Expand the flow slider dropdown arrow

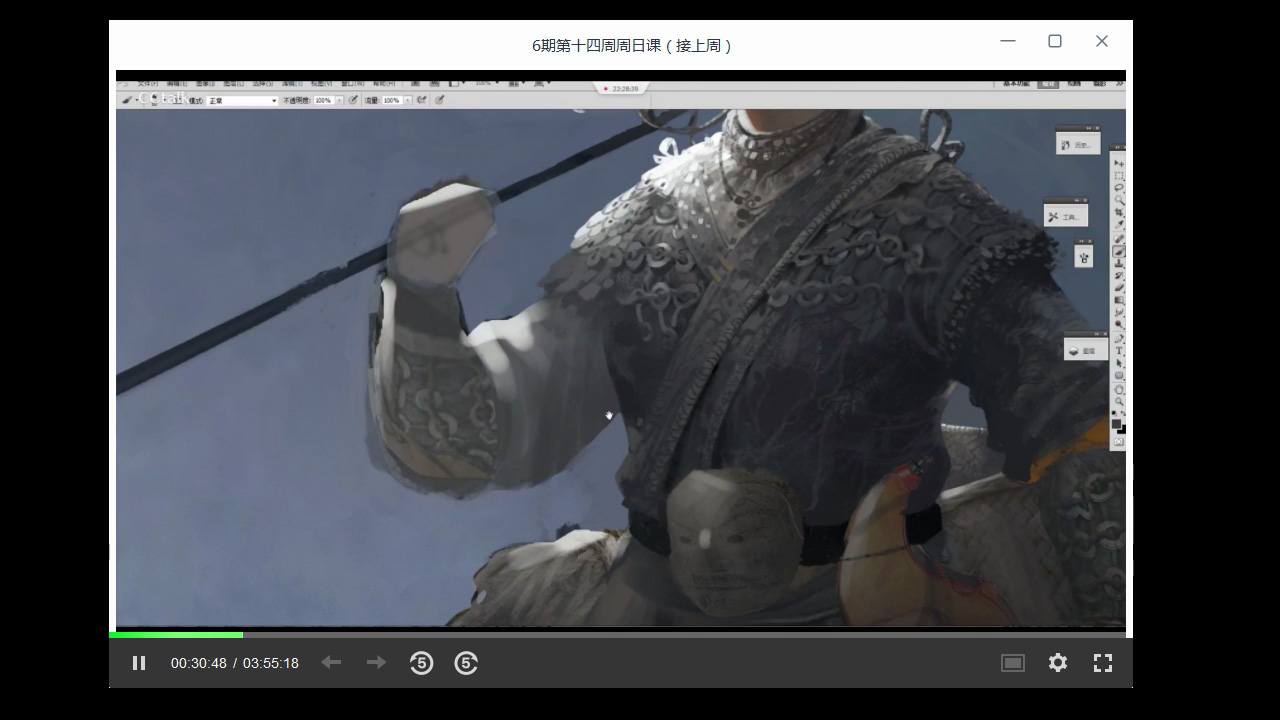point(408,101)
